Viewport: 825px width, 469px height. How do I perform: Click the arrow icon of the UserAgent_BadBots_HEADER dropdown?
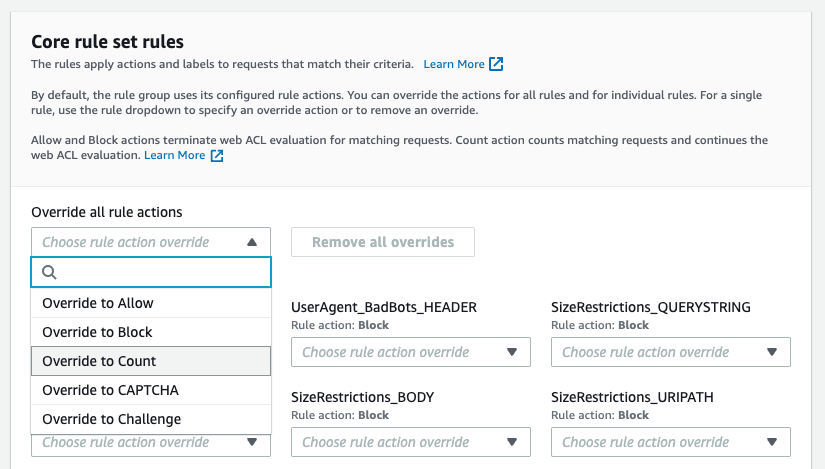click(x=512, y=352)
